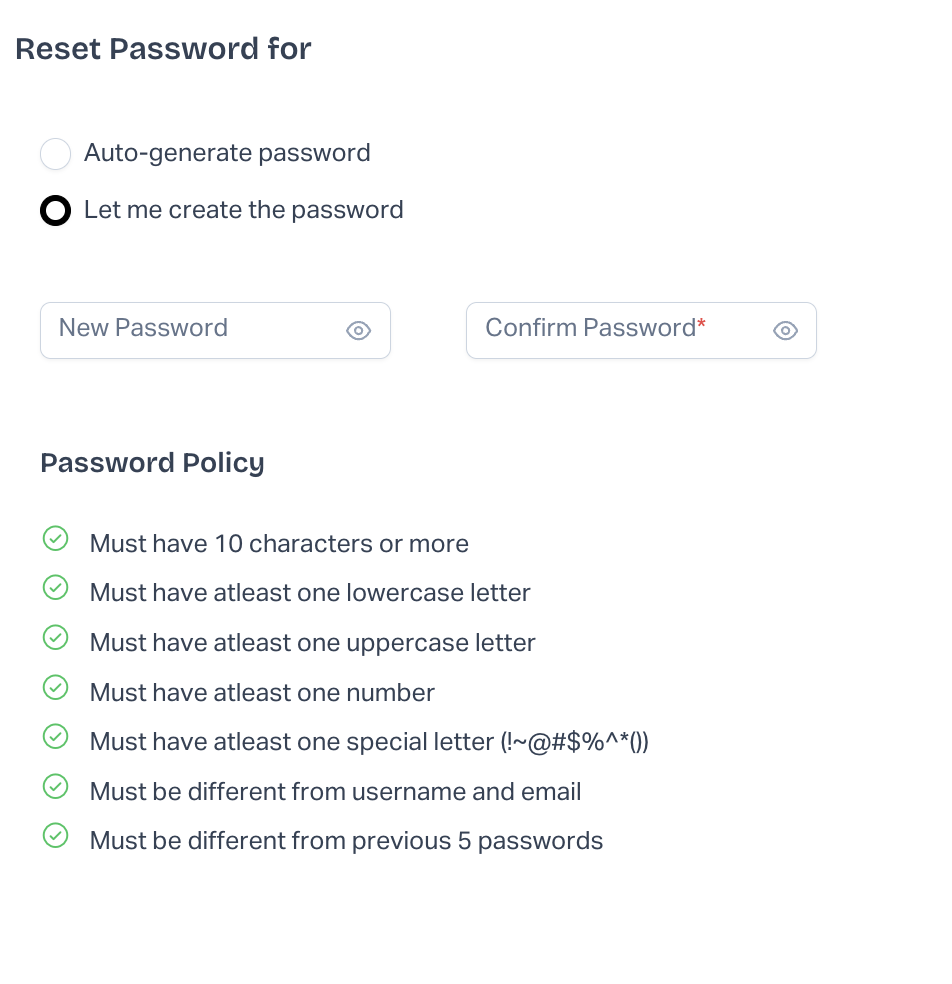Toggle Confirm Password visibility with its eye icon

click(x=785, y=331)
